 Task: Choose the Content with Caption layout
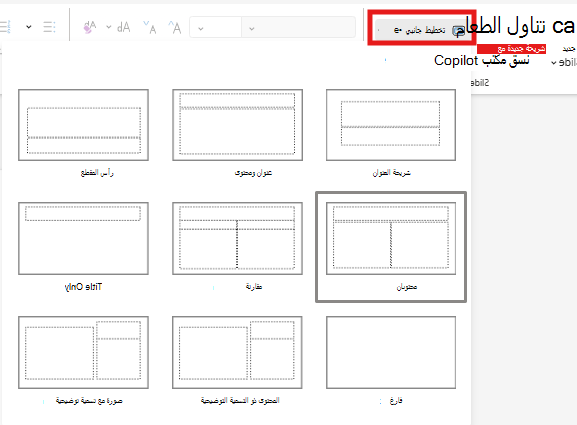[237, 353]
